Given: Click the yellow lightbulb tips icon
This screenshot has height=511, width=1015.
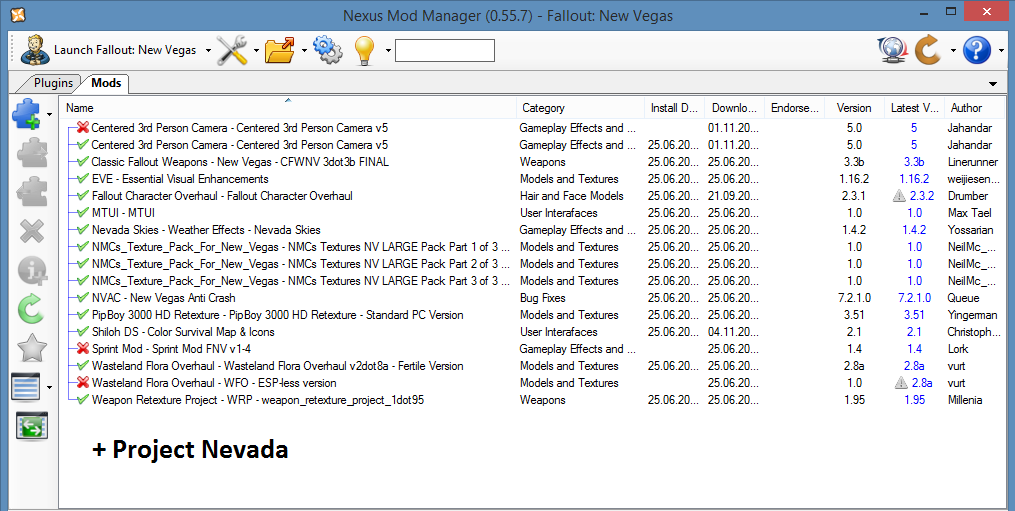Looking at the screenshot, I should [x=366, y=50].
